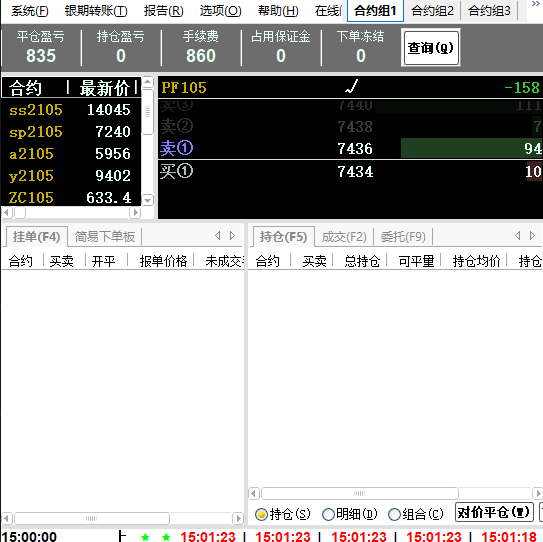Click positions panel horizontal scrollbar thumb
Image resolution: width=543 pixels, height=542 pixels.
360,493
